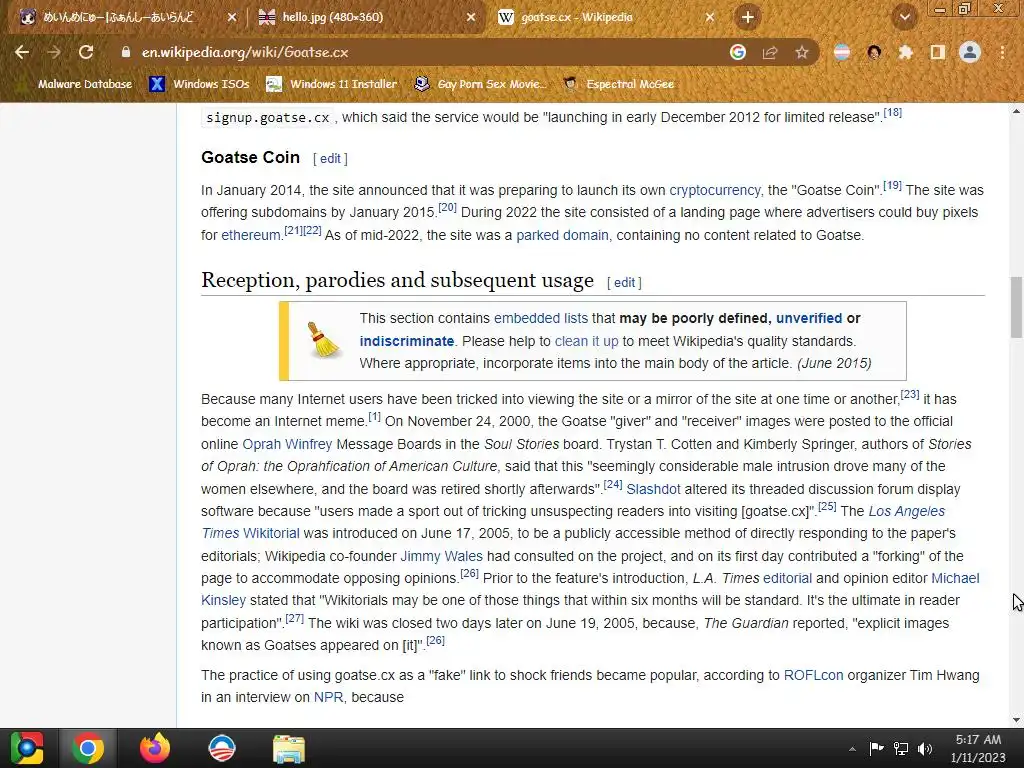Open the ROFLcon link
This screenshot has width=1024, height=768.
[x=813, y=675]
